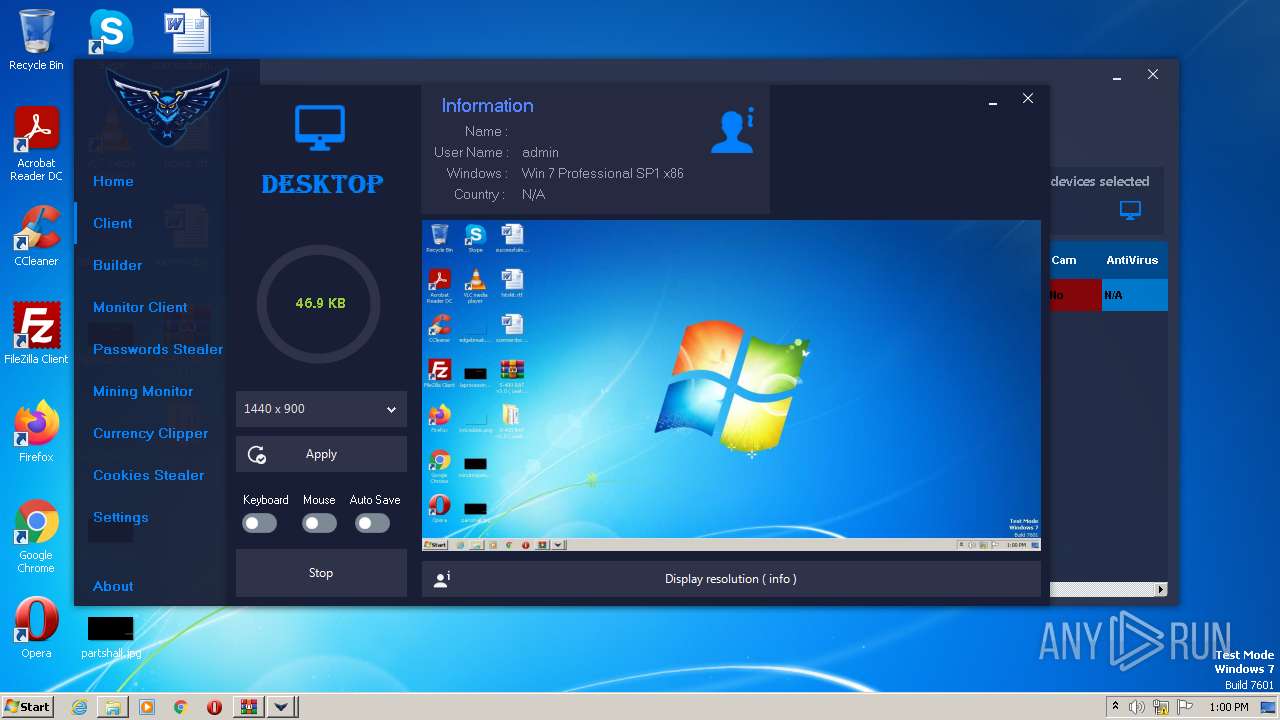The height and width of the screenshot is (720, 1280).
Task: Click the Action Center flag tray icon
Action: (x=1185, y=707)
